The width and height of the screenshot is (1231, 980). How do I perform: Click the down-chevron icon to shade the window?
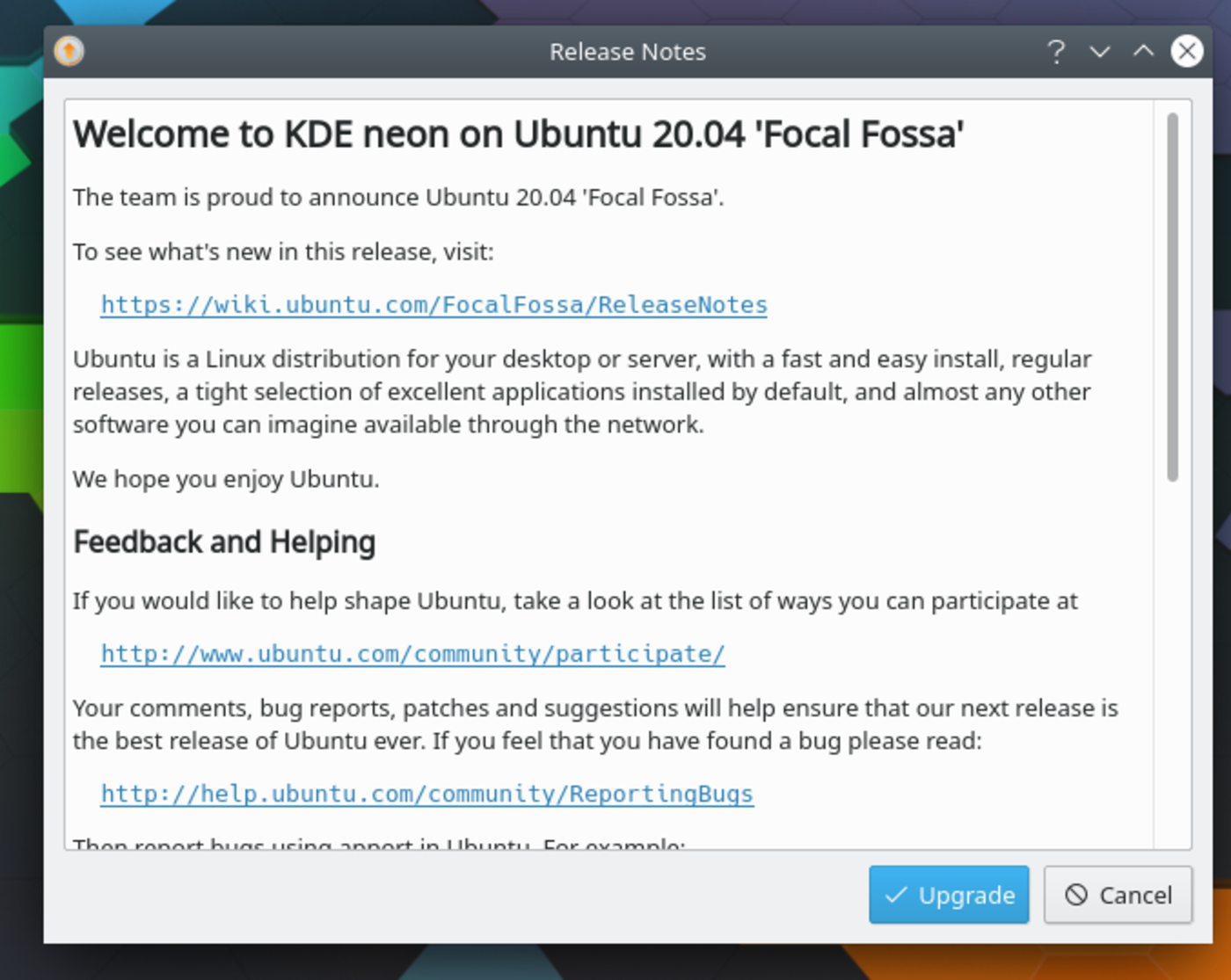[1099, 53]
